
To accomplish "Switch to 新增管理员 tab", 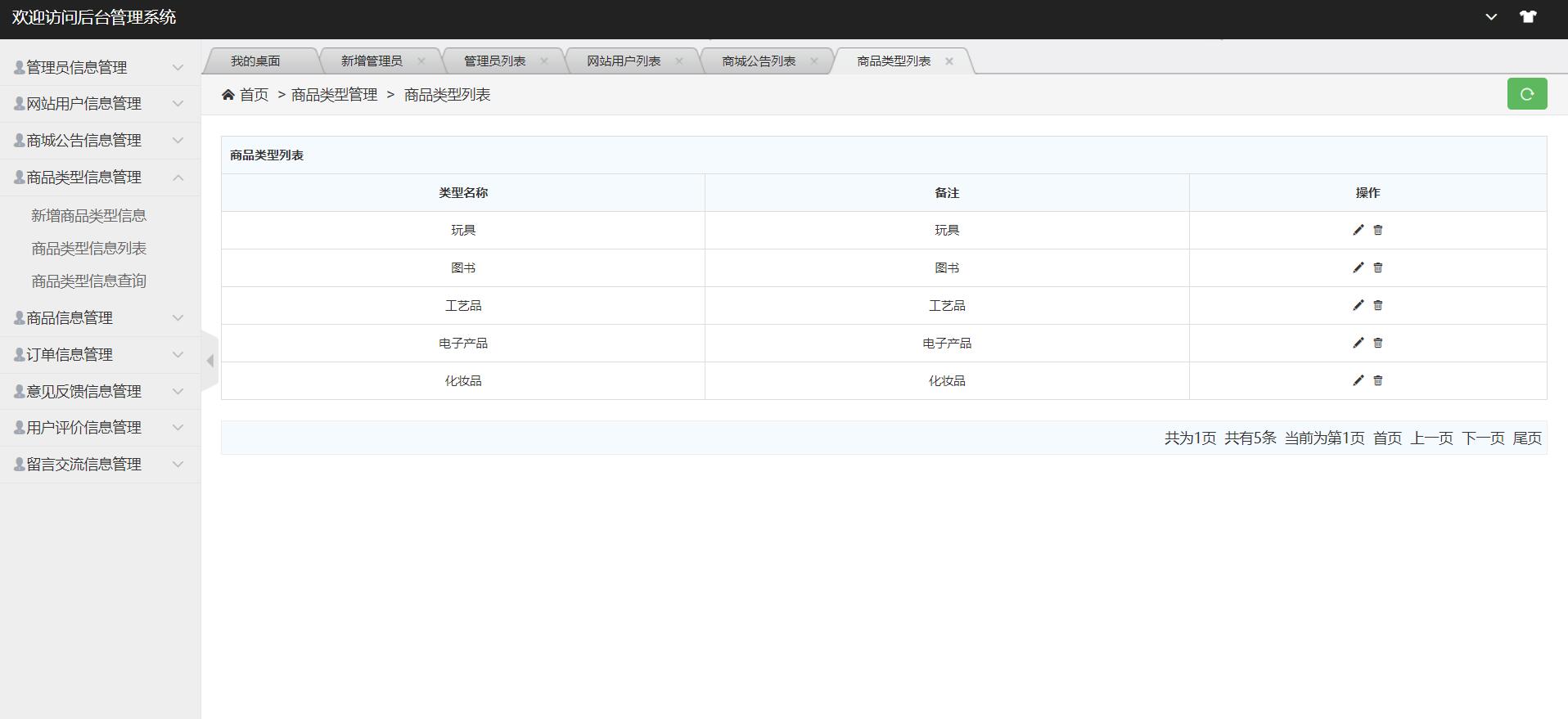I will click(372, 61).
